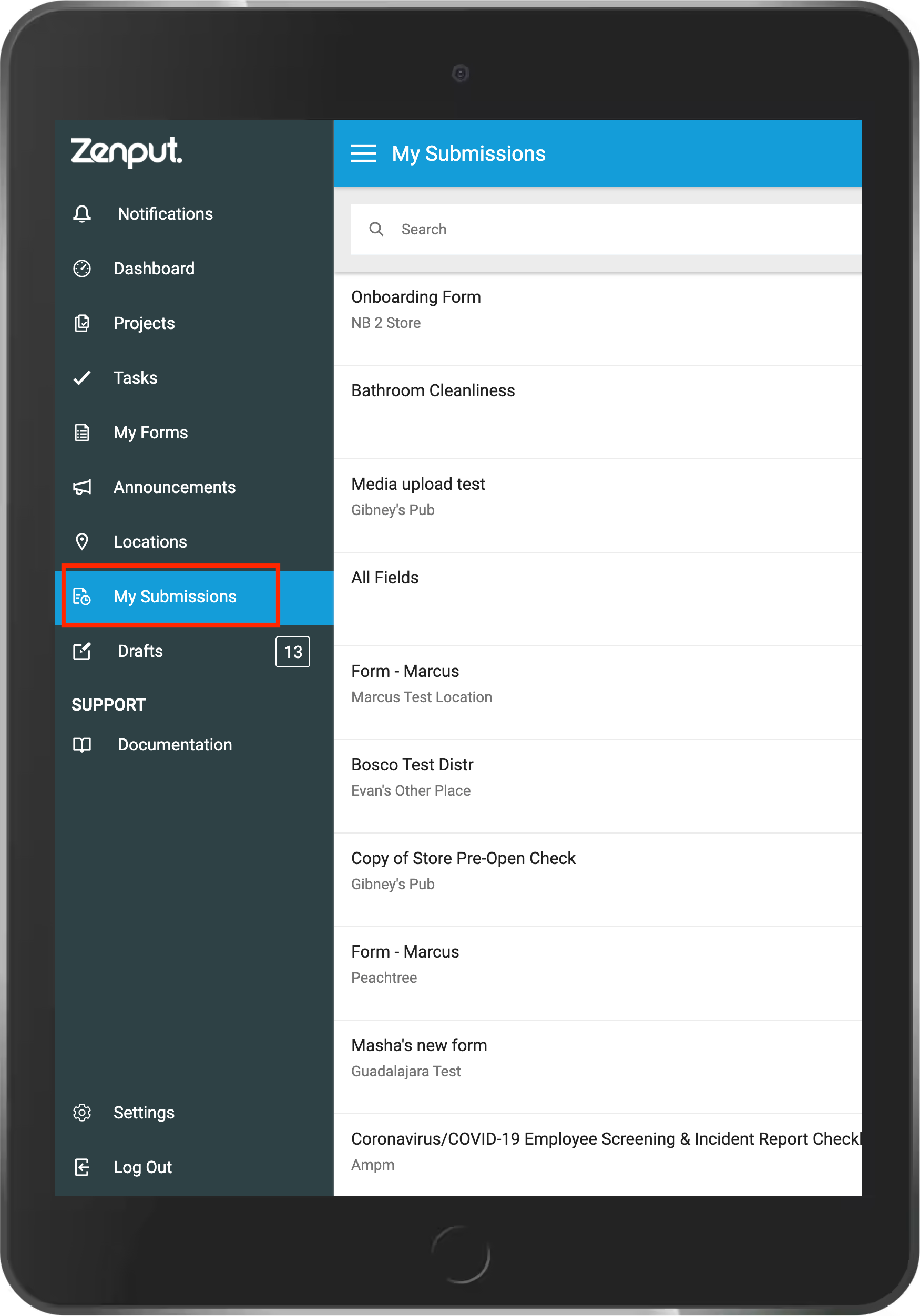The height and width of the screenshot is (1316, 920).
Task: Open Masha's new form submission
Action: click(418, 1045)
